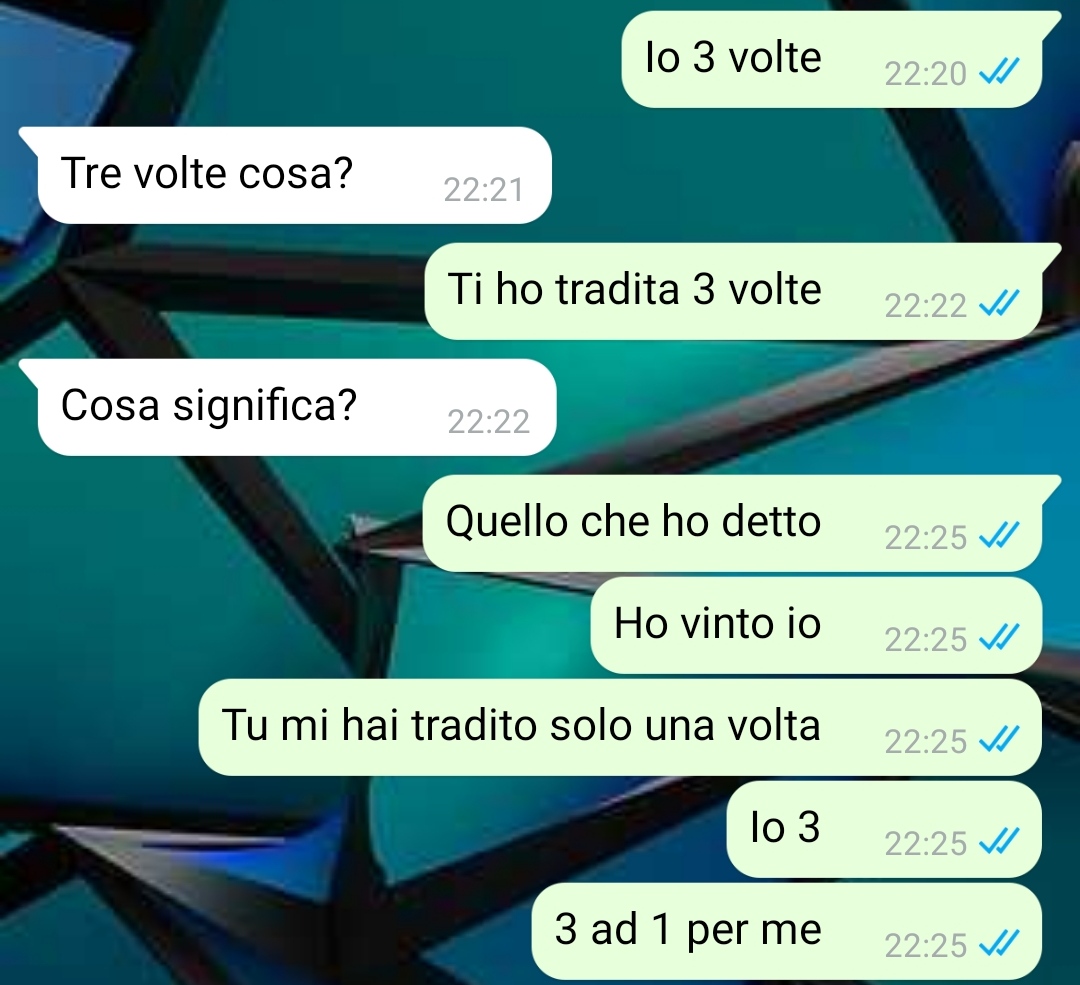Image resolution: width=1080 pixels, height=985 pixels.
Task: Select 'Tu mi hai tradito solo una volta' message
Action: pos(620,727)
